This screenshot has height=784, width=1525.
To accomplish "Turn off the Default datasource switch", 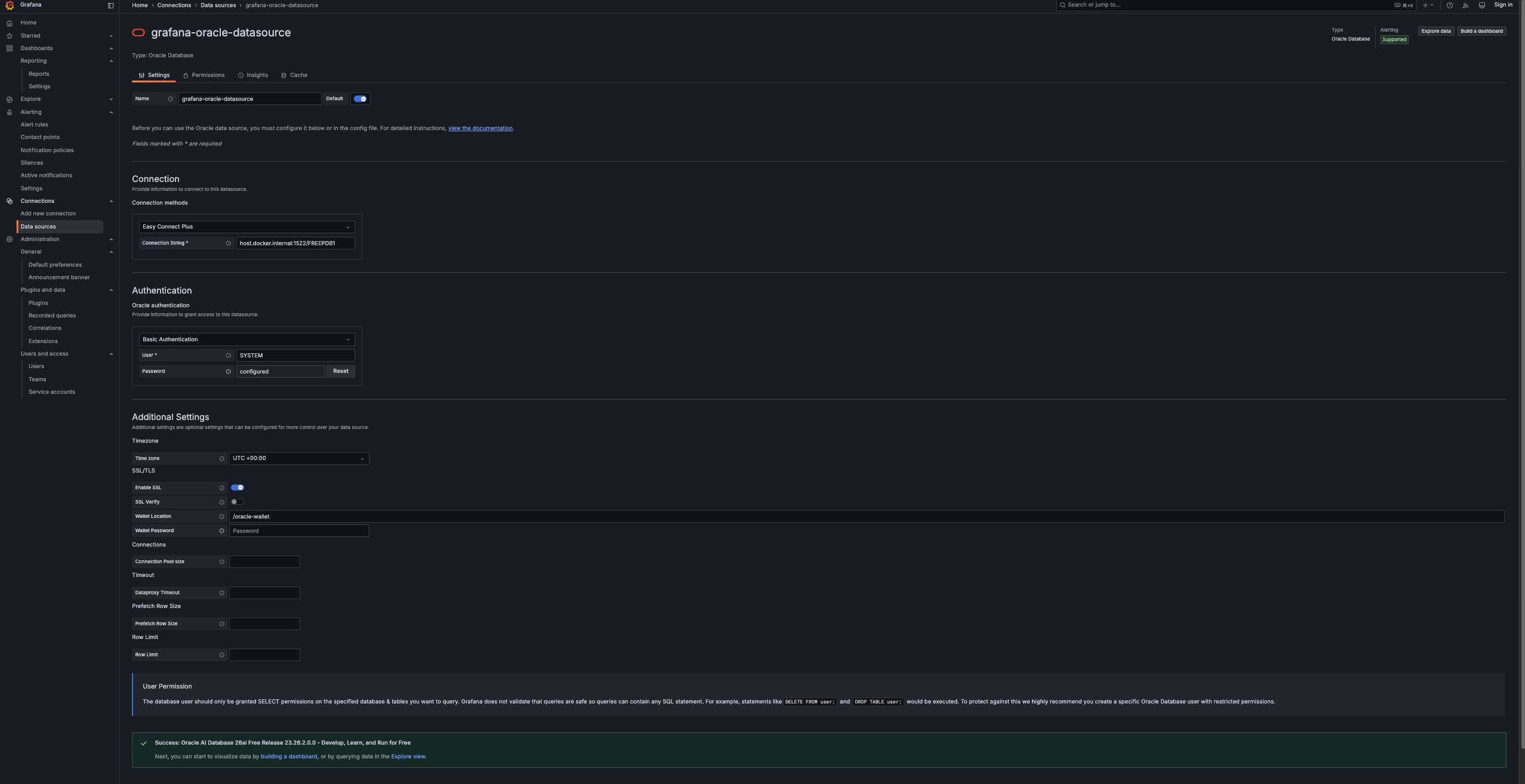I will (x=360, y=99).
